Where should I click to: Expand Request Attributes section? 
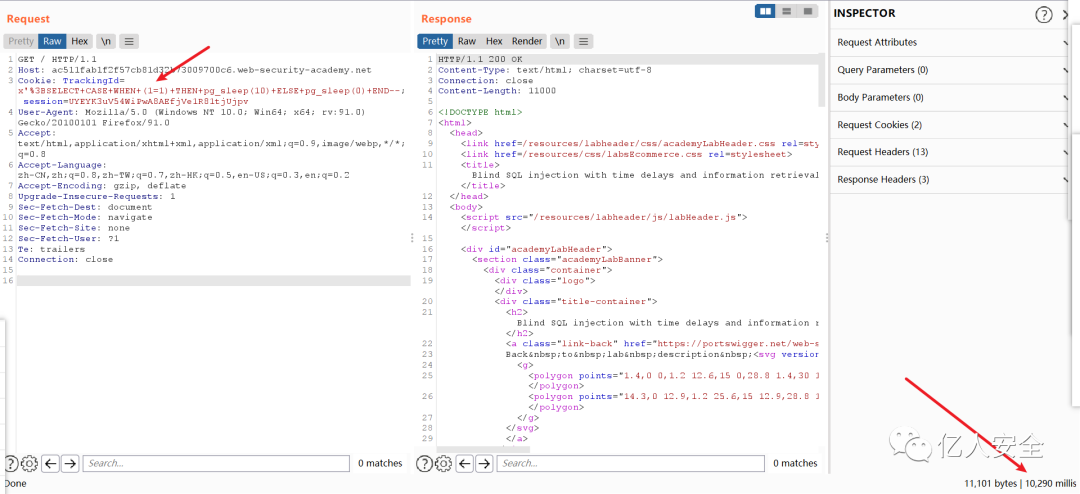click(951, 42)
